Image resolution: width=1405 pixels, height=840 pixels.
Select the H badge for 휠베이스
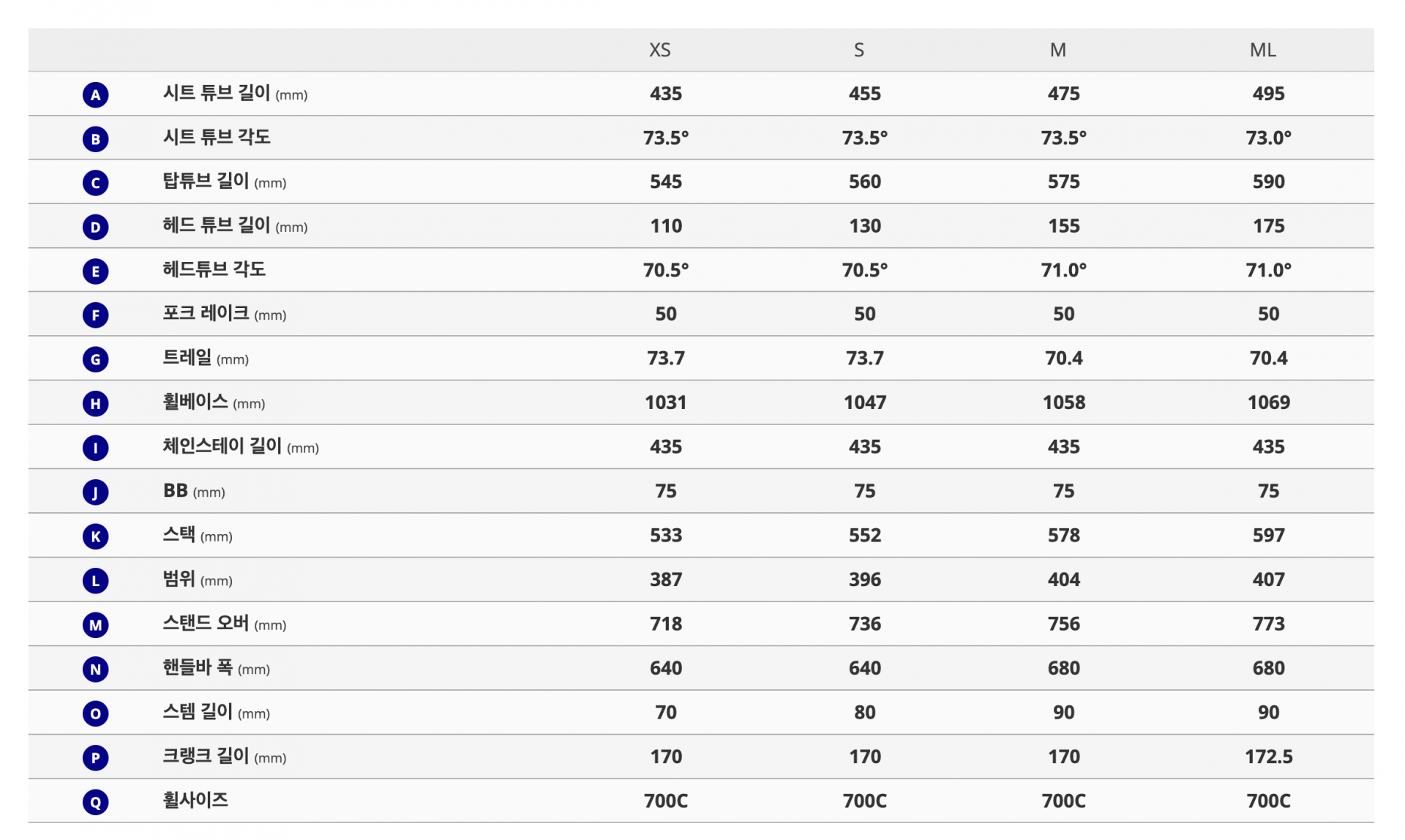pos(95,404)
